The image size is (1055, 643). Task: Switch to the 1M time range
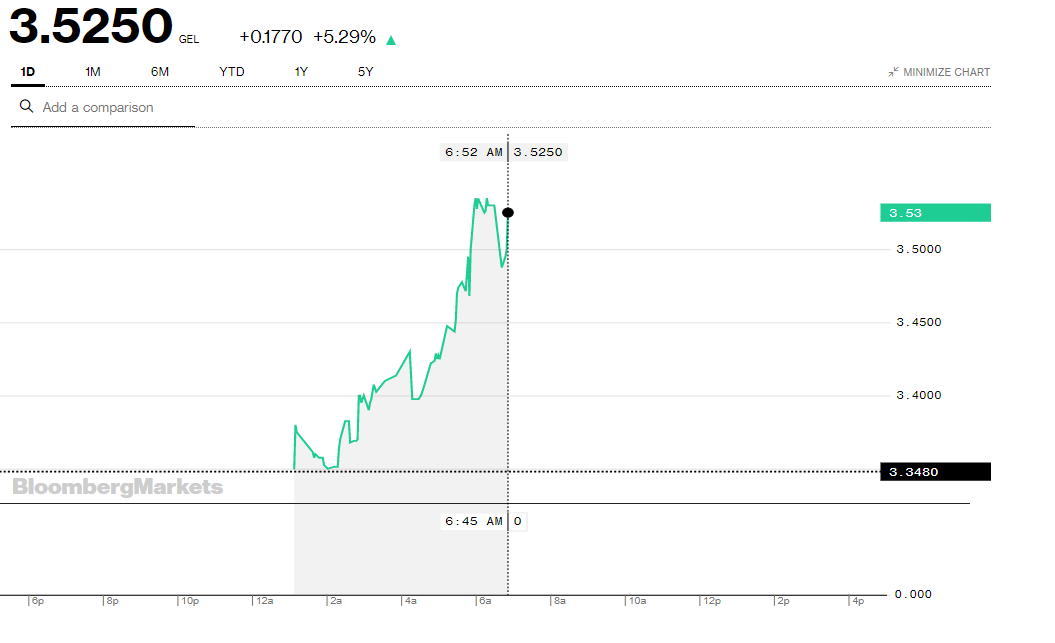pyautogui.click(x=93, y=72)
